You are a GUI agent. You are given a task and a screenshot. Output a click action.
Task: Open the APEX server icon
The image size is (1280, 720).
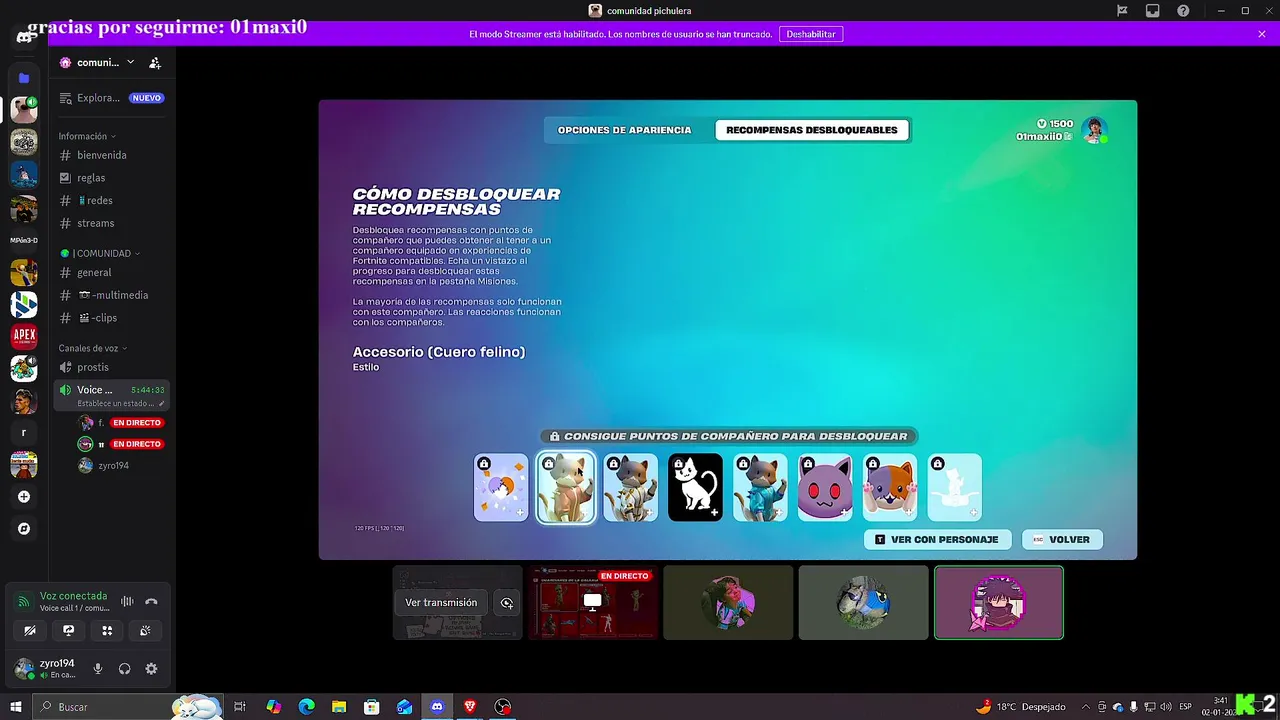point(24,336)
